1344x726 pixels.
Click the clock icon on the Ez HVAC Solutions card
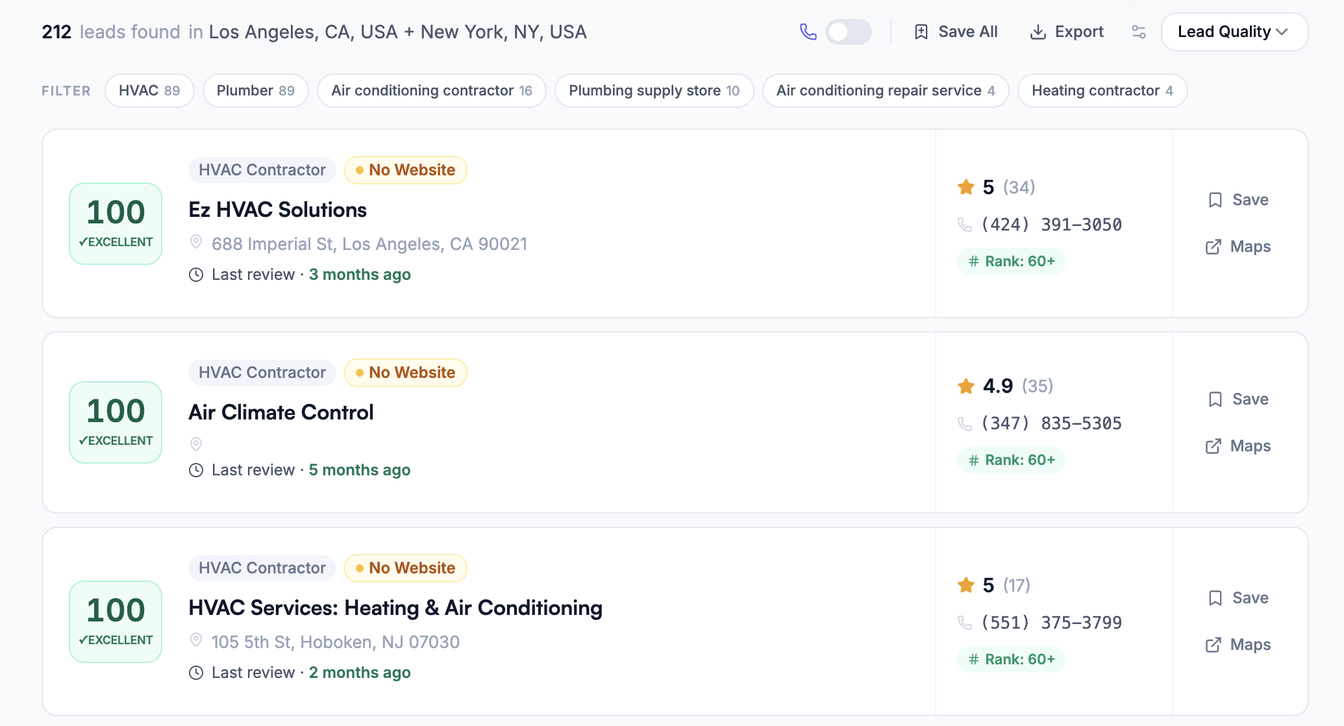[196, 275]
